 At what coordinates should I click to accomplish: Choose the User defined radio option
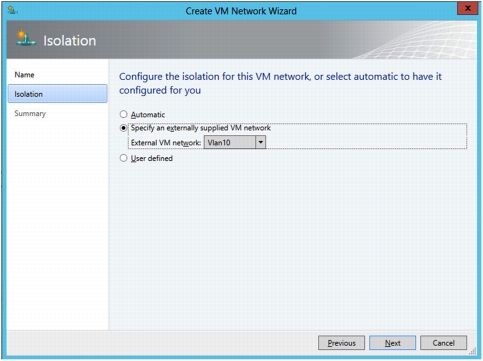tap(123, 158)
